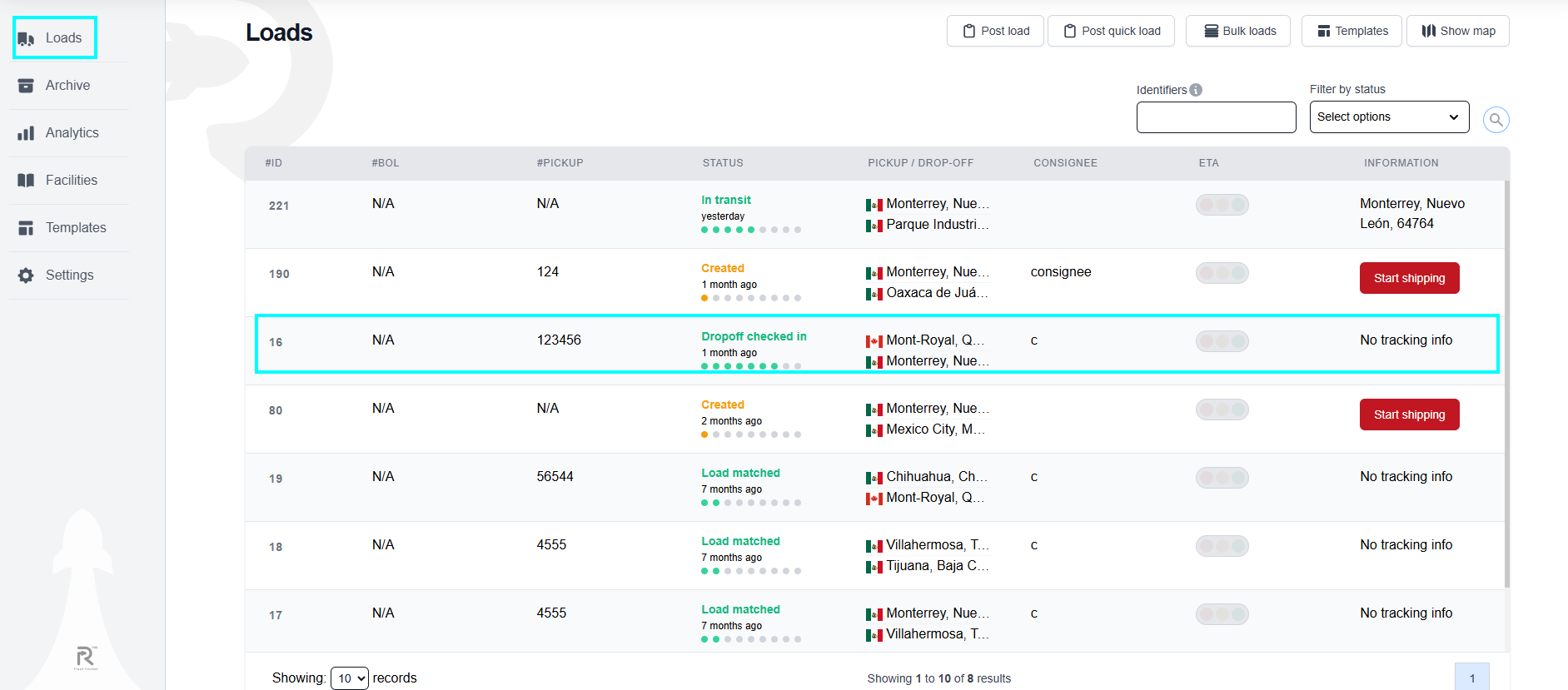Open Bulk loads from the toolbar
This screenshot has width=1568, height=690.
click(1238, 31)
